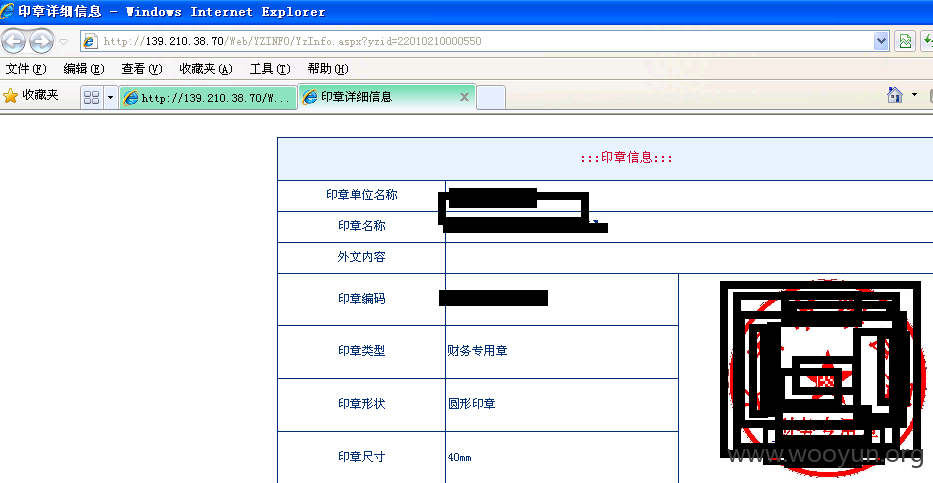Click the 印章尺寸 label cell
This screenshot has height=483, width=933.
(362, 457)
